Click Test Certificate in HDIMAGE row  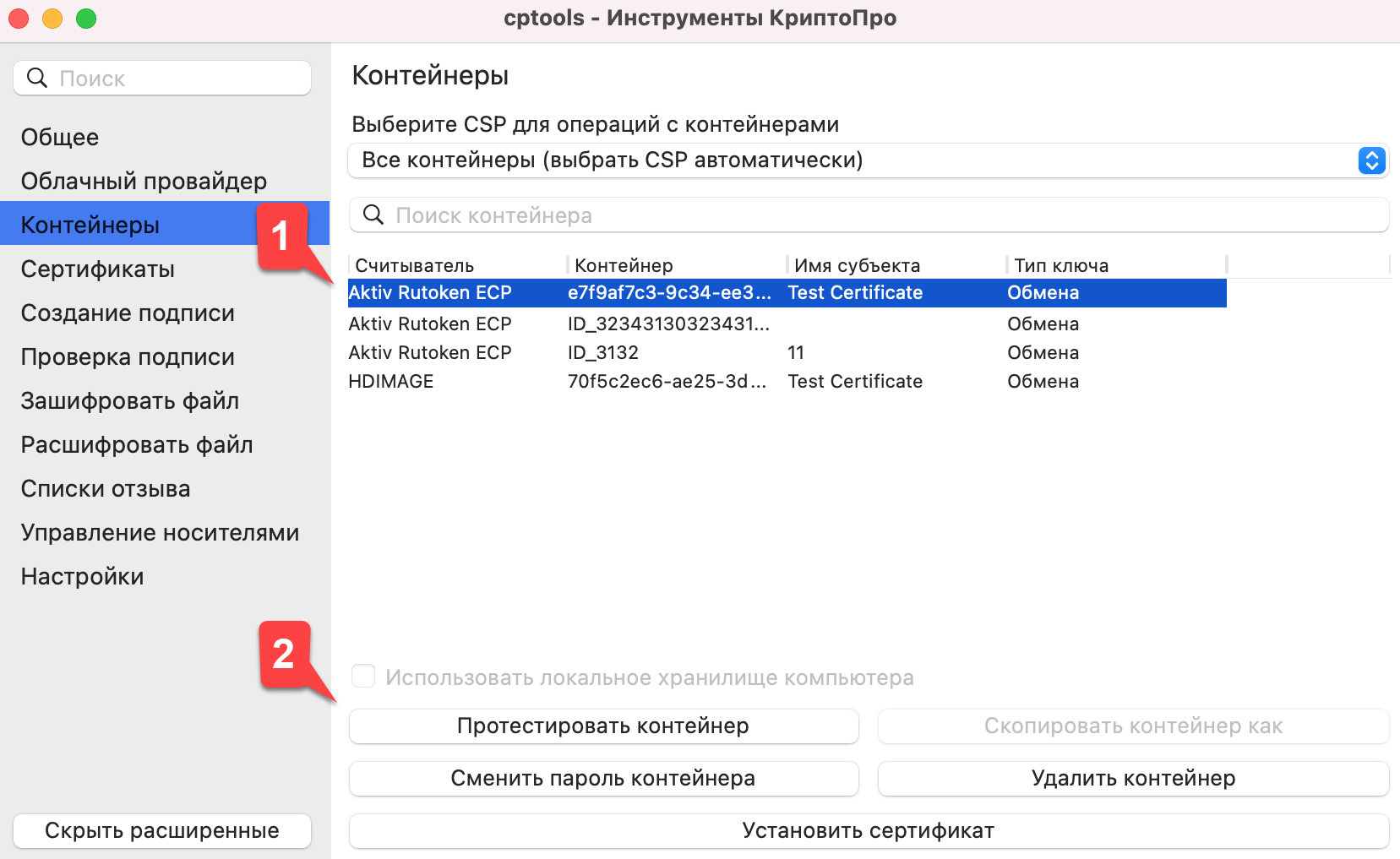coord(855,381)
